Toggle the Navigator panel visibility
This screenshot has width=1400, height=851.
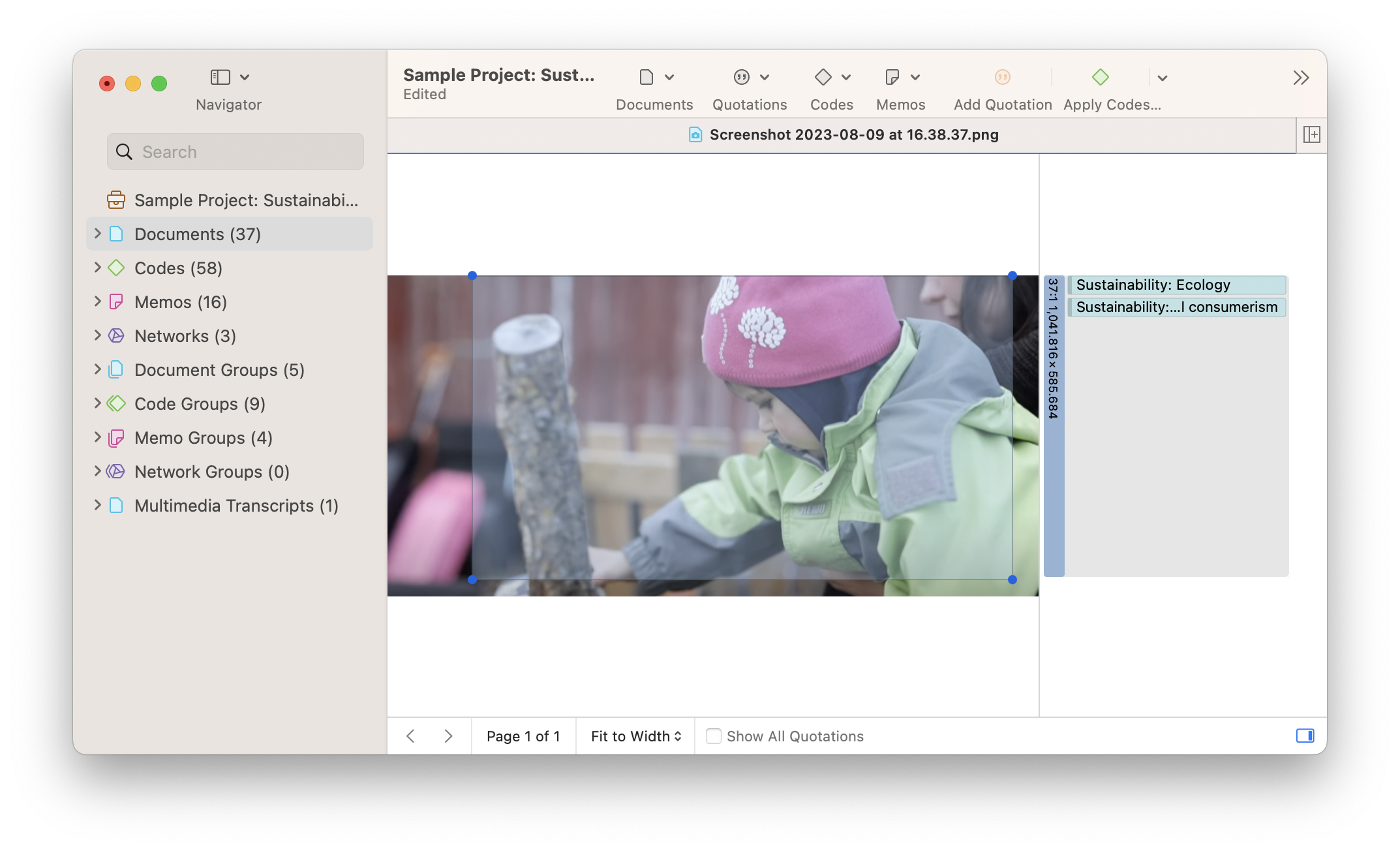pos(220,77)
